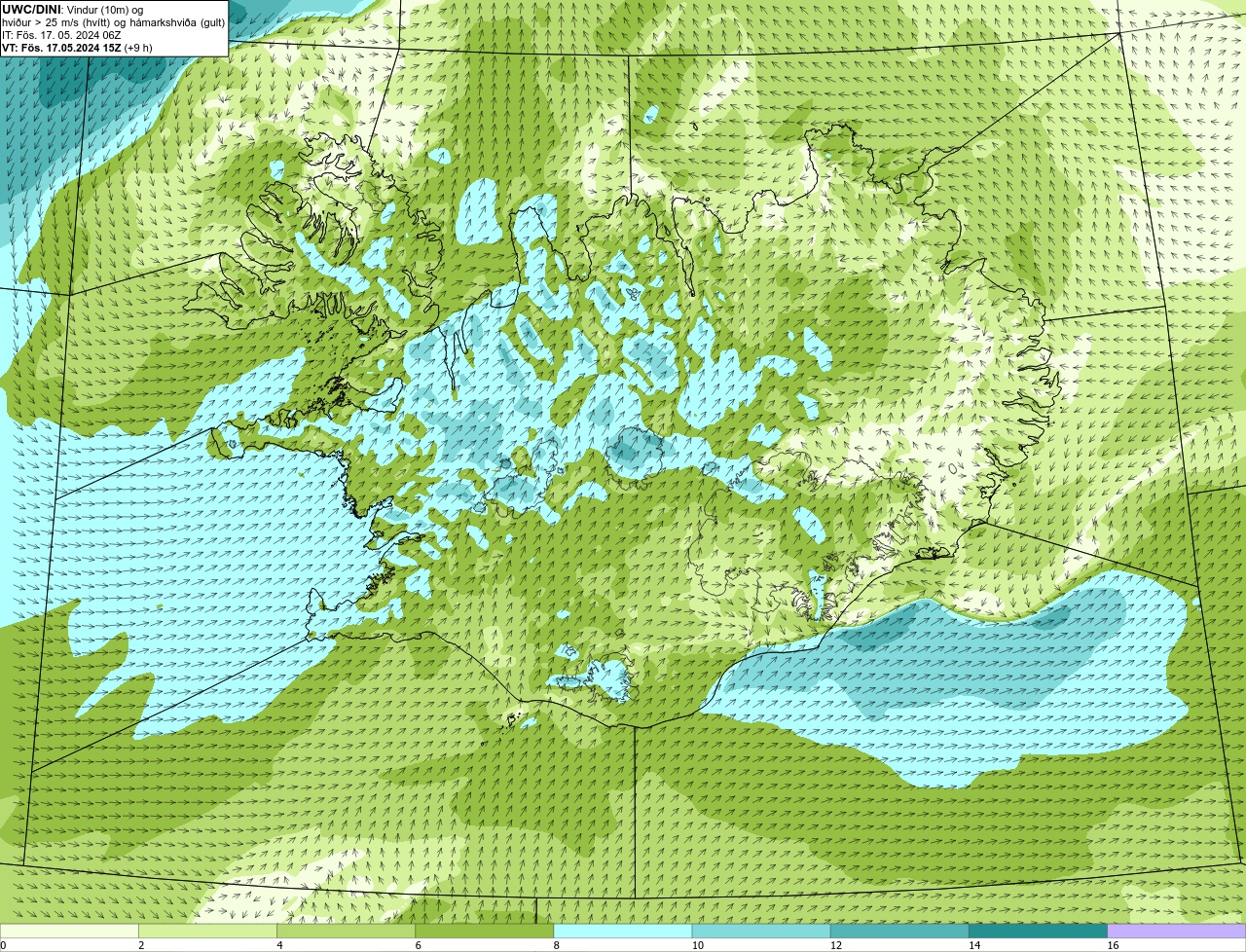Image resolution: width=1246 pixels, height=952 pixels.
Task: Click the light cyan 8–10 m/s legend segment
Action: pyautogui.click(x=623, y=931)
